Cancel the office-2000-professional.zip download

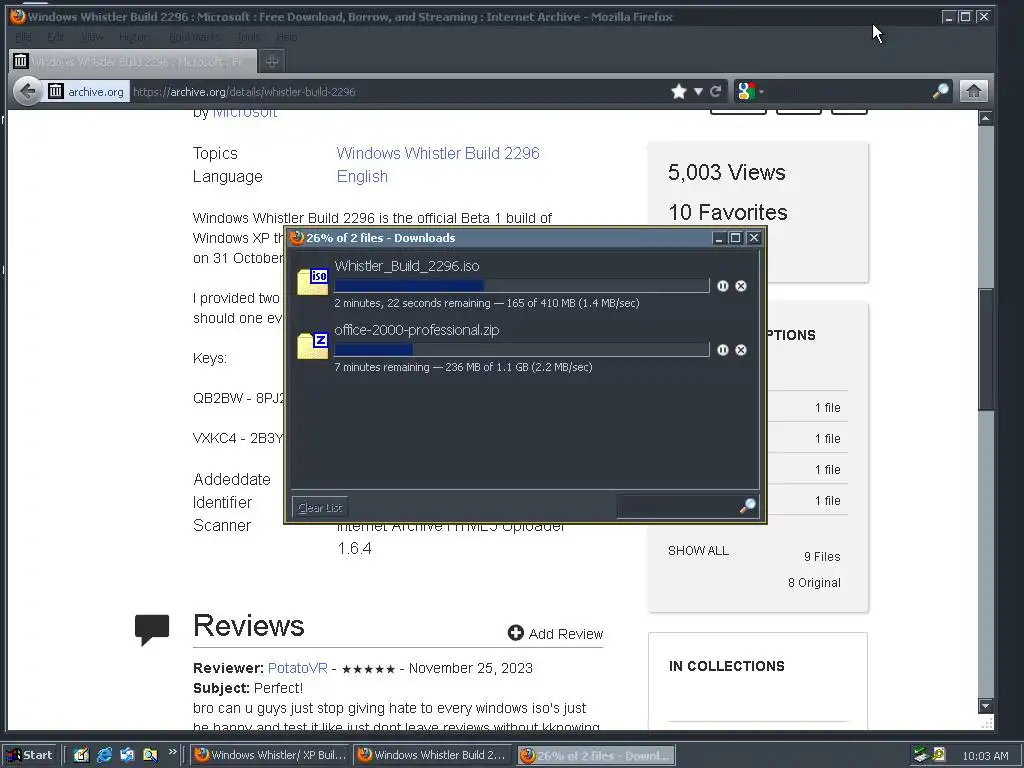(x=741, y=350)
